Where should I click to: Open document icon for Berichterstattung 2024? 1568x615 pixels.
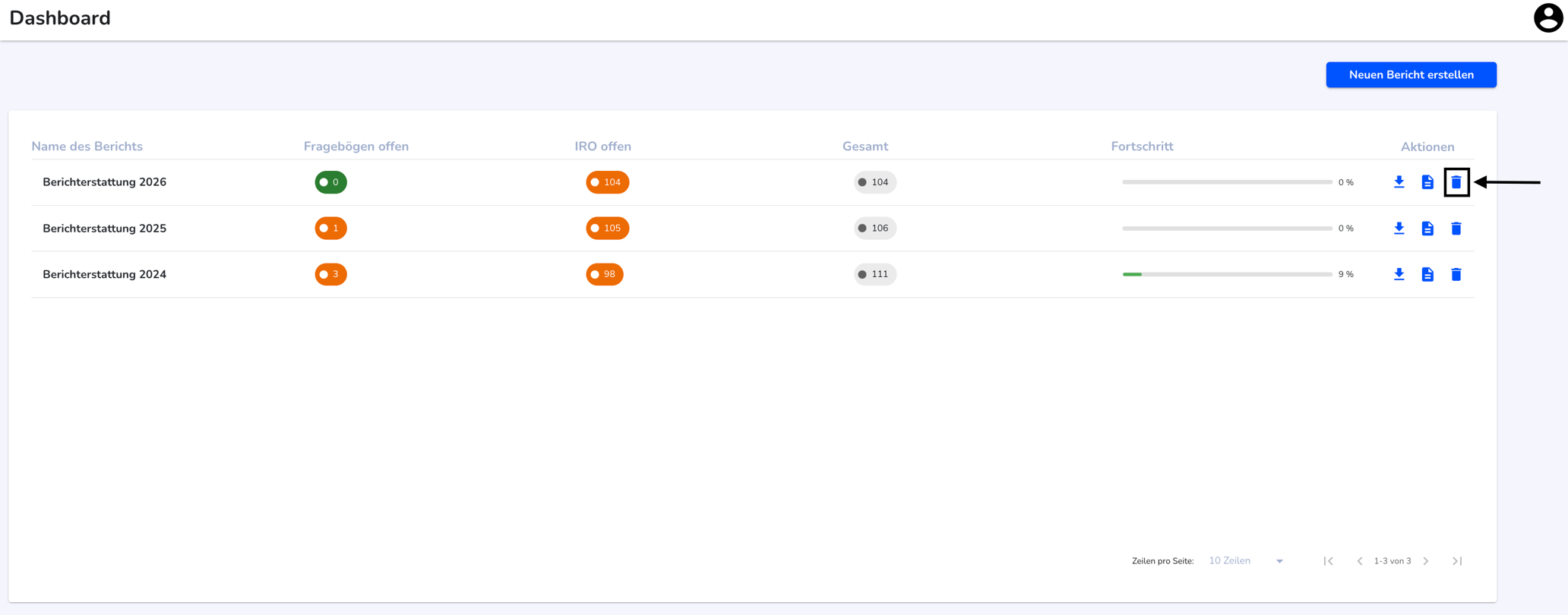tap(1427, 274)
